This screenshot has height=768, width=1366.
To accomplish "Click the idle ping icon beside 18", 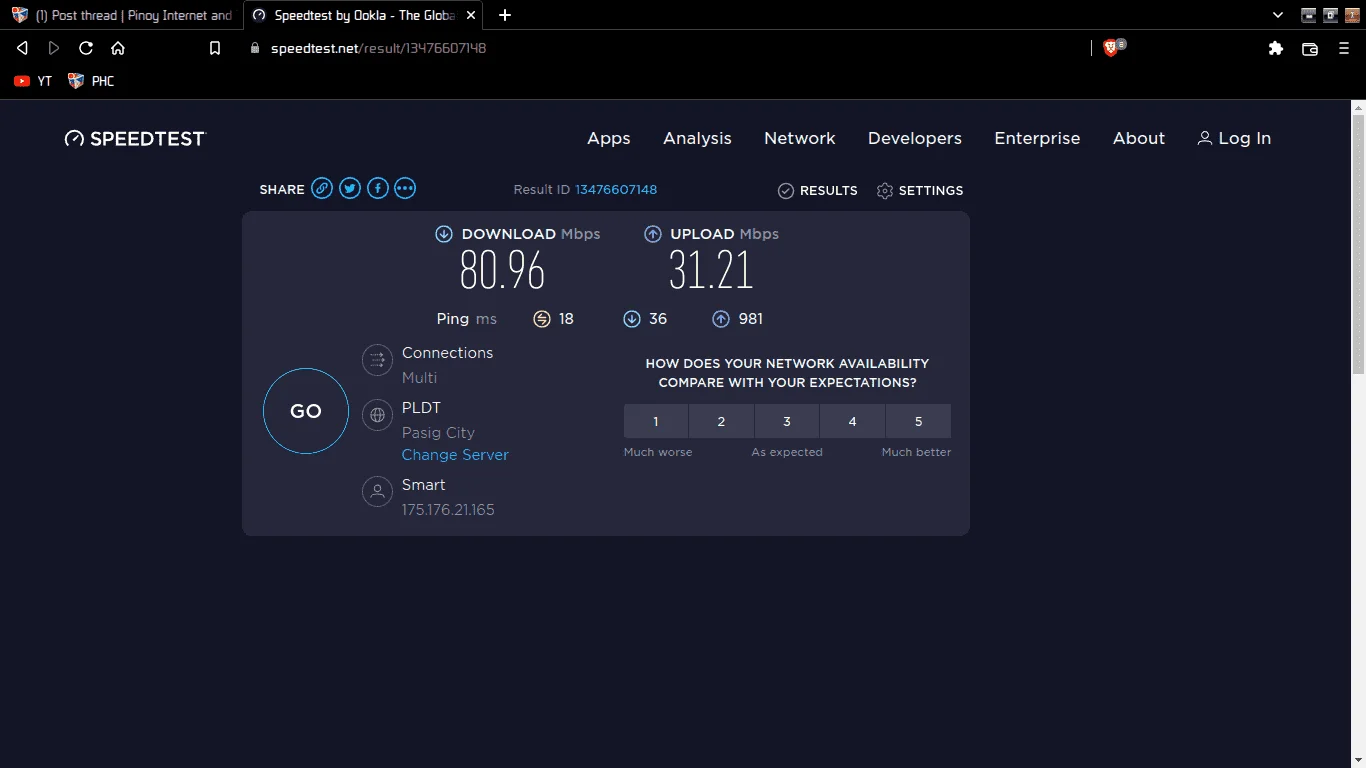I will tap(542, 319).
